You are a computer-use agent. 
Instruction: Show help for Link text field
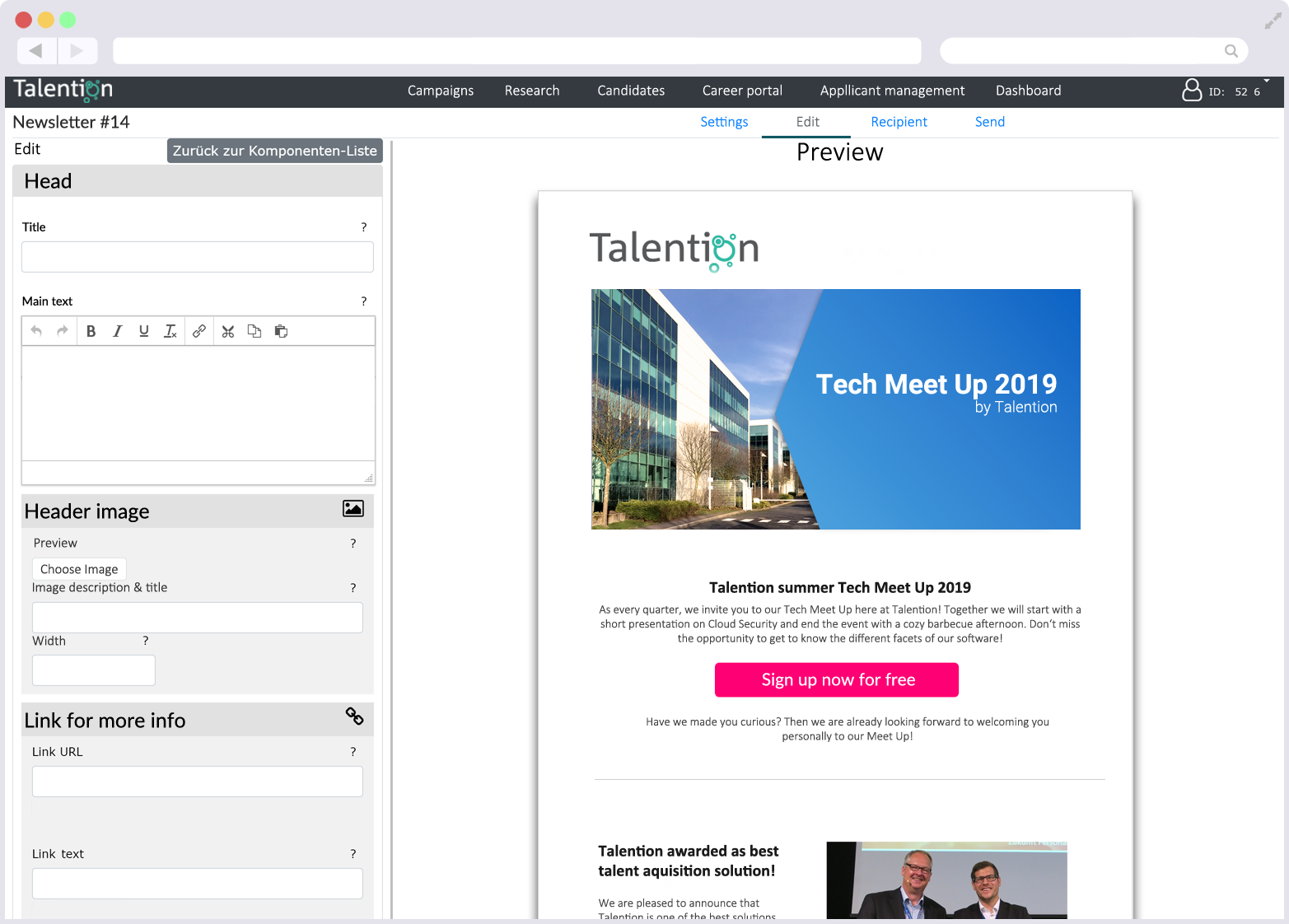(x=353, y=854)
